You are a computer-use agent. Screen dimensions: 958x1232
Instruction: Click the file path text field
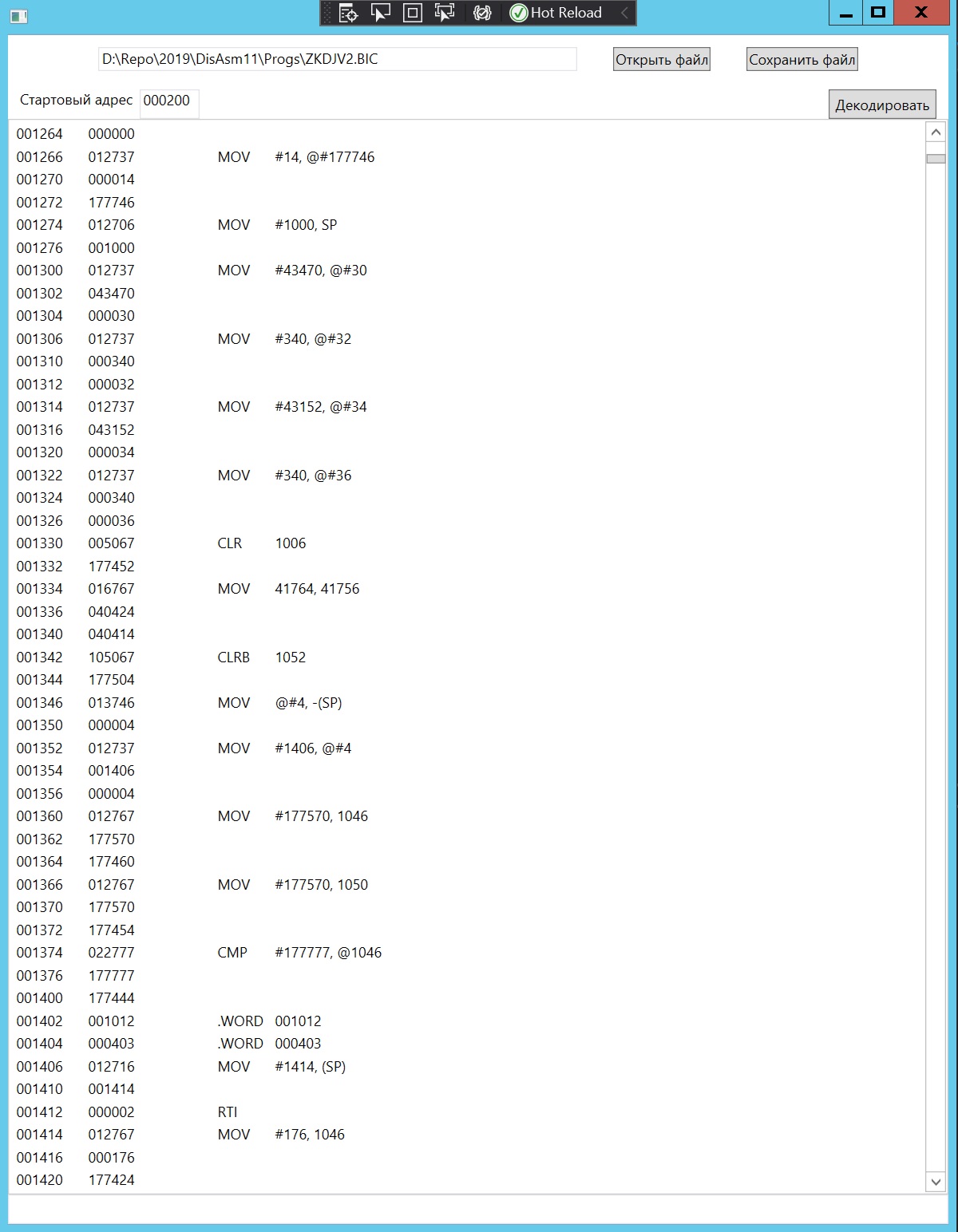point(337,59)
